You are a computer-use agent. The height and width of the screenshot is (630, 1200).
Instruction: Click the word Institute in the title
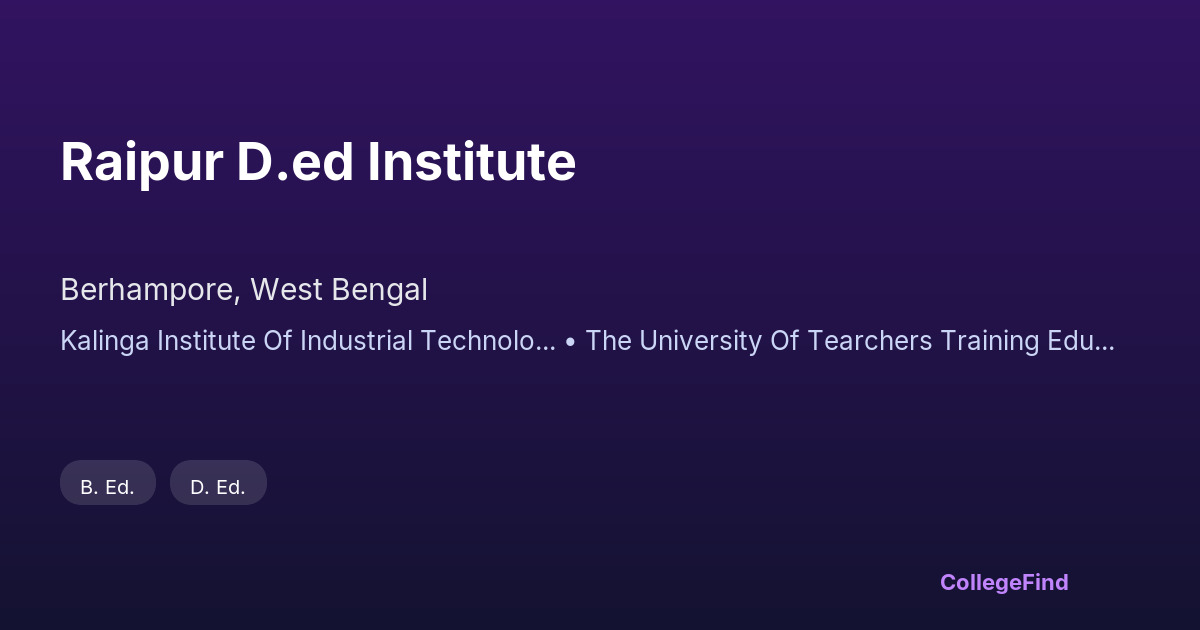(x=471, y=162)
